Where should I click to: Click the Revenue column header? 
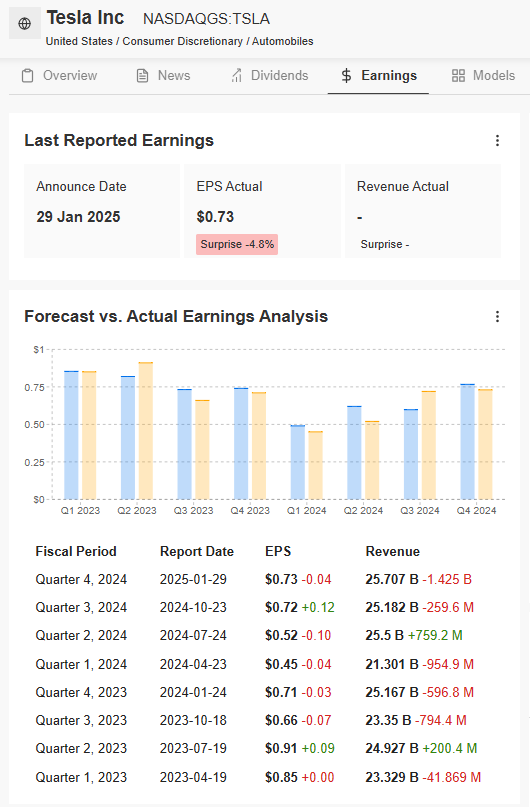(393, 552)
